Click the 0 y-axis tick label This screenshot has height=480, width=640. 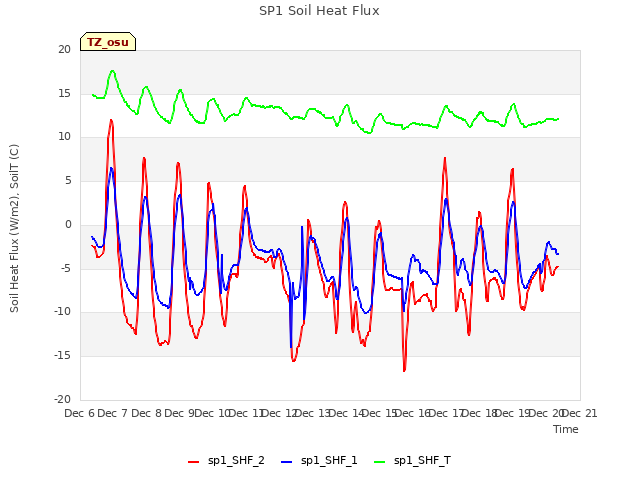point(68,224)
